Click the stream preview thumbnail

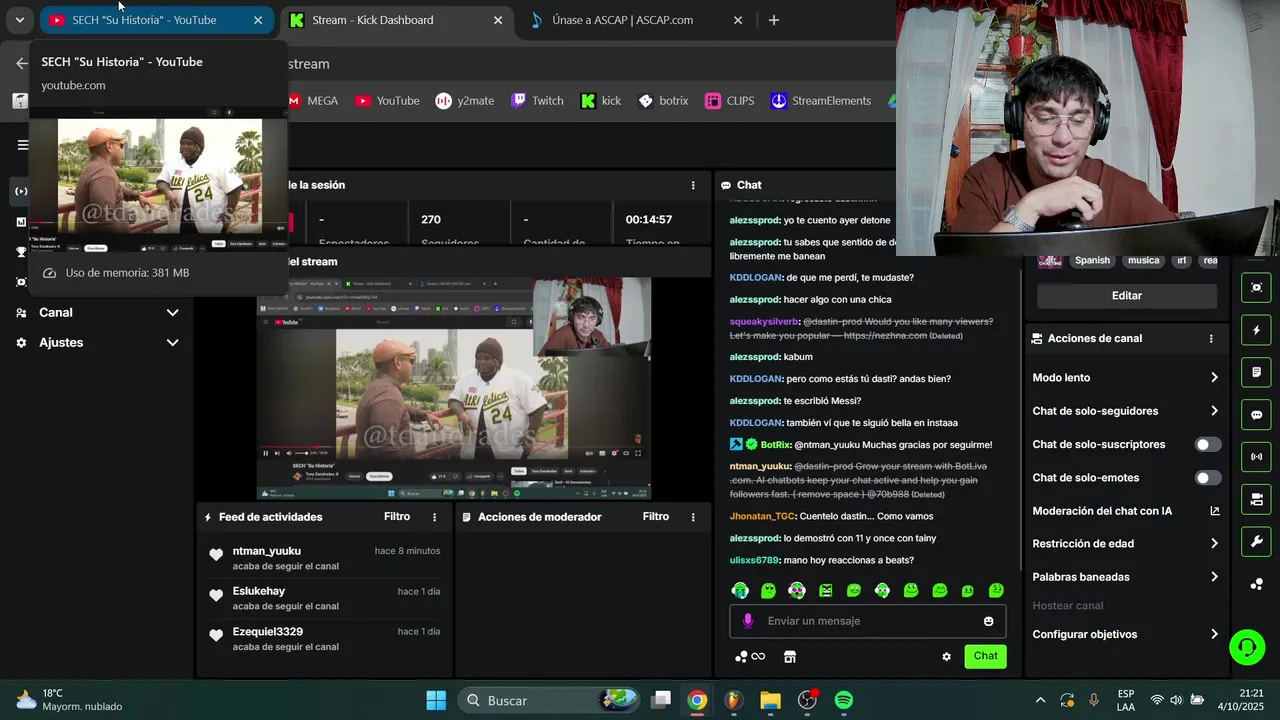(x=454, y=389)
